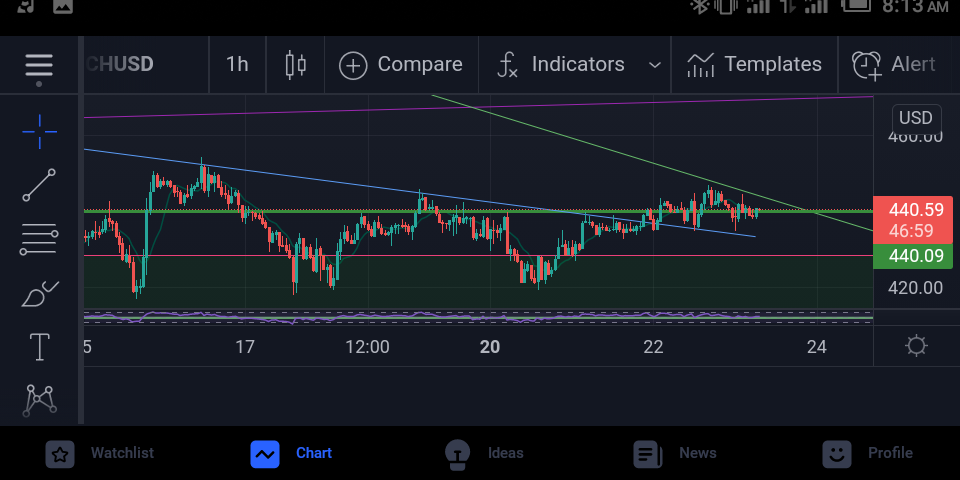
Task: Open the hamburger menu icon
Action: point(39,69)
